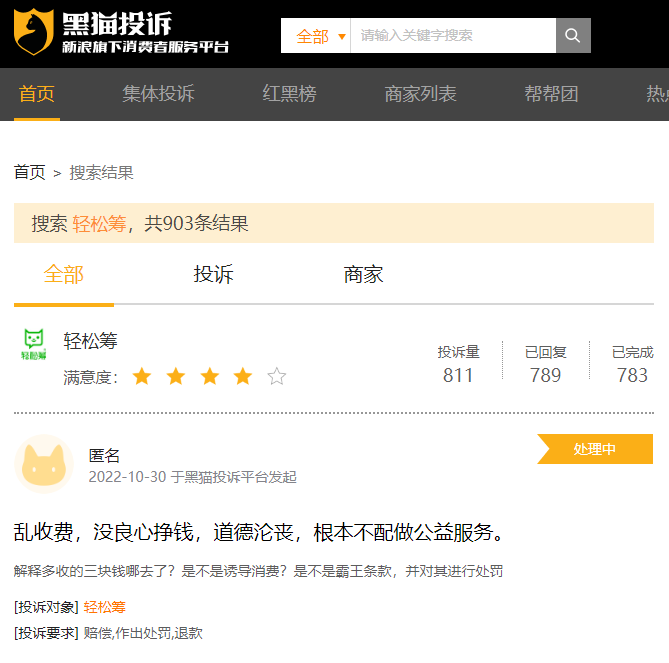Click the 搜索结果 breadcrumb text

point(102,172)
